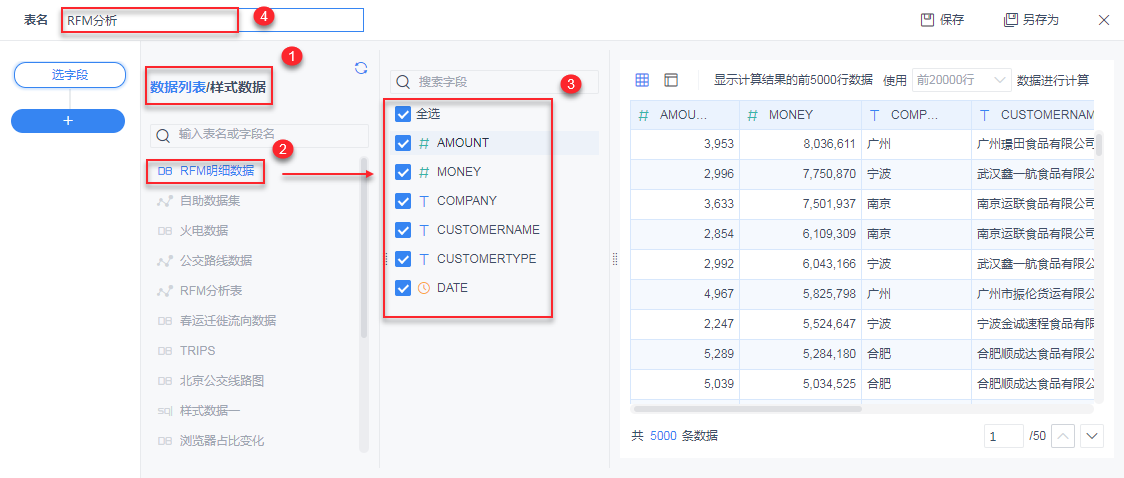Close the dialog with the X icon
1124x478 pixels.
tap(1104, 20)
